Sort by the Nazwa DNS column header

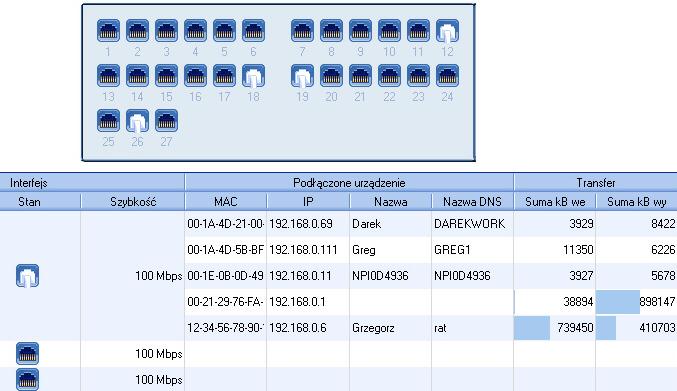(472, 202)
